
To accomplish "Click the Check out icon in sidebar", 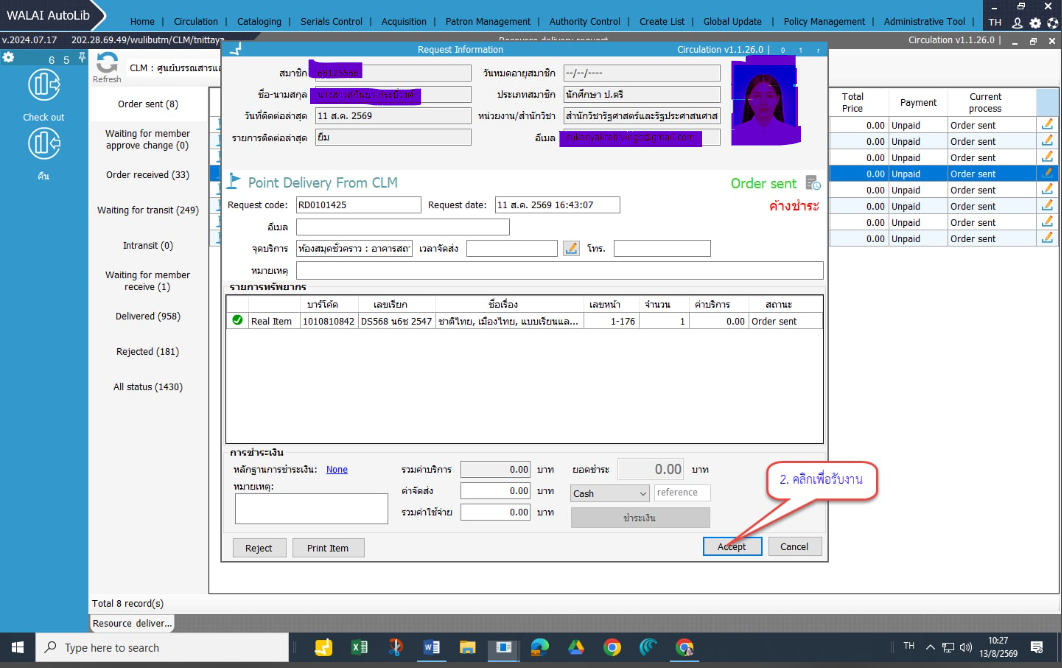I will point(43,85).
